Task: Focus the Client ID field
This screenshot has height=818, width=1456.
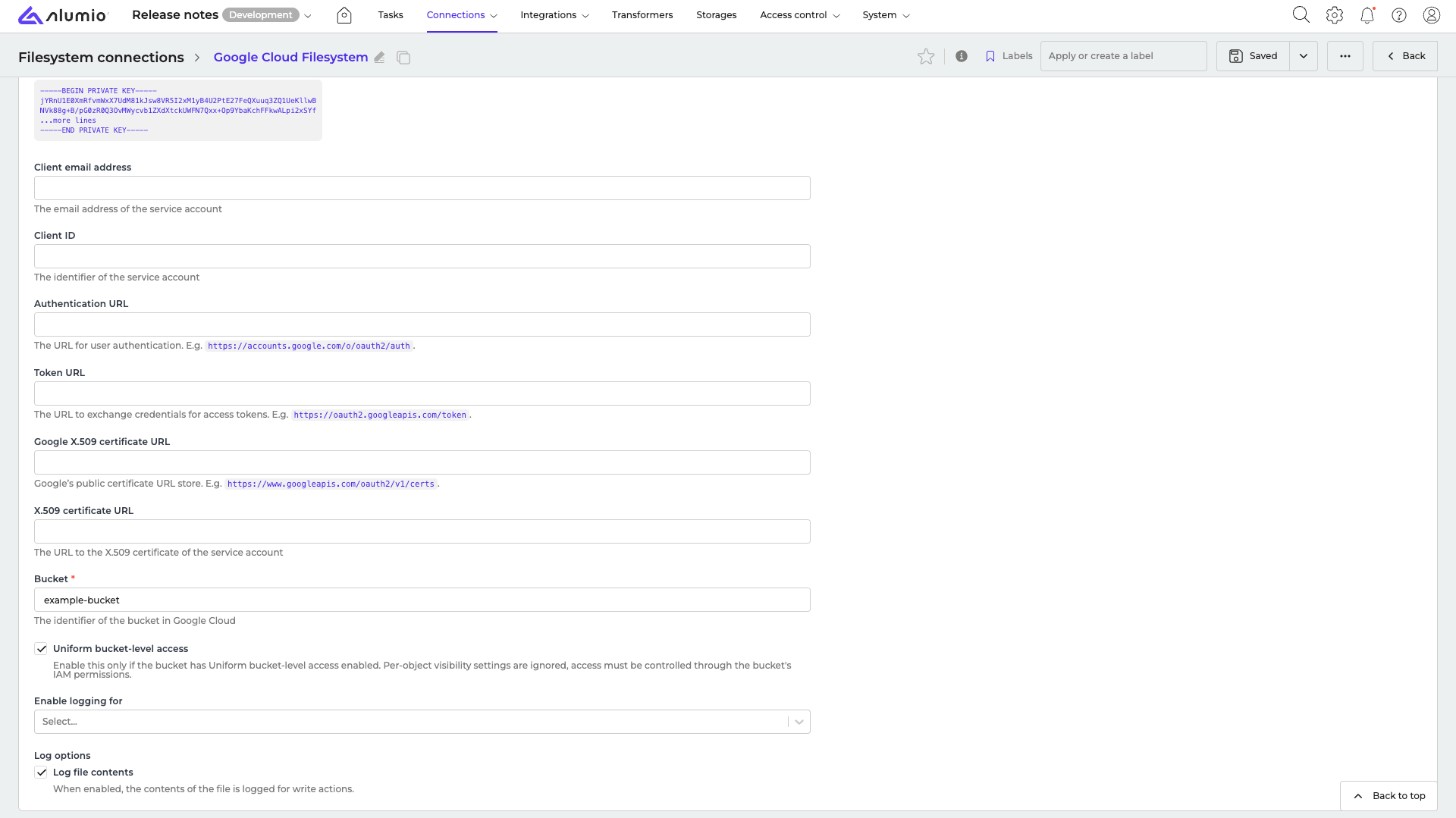Action: pyautogui.click(x=422, y=256)
